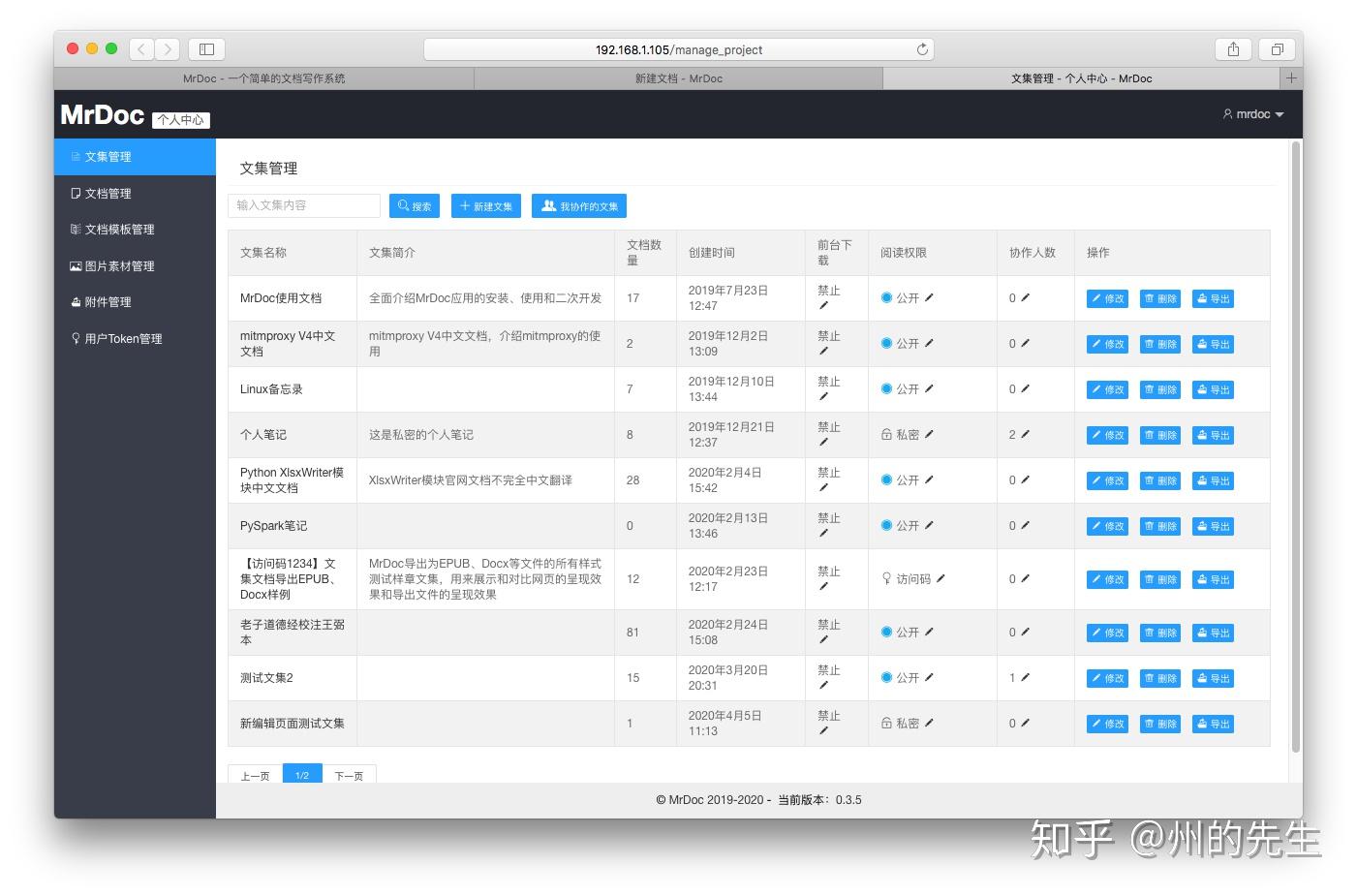Edit 协作人数 for 测试文集2
Viewport: 1357px width, 896px height.
[1023, 678]
